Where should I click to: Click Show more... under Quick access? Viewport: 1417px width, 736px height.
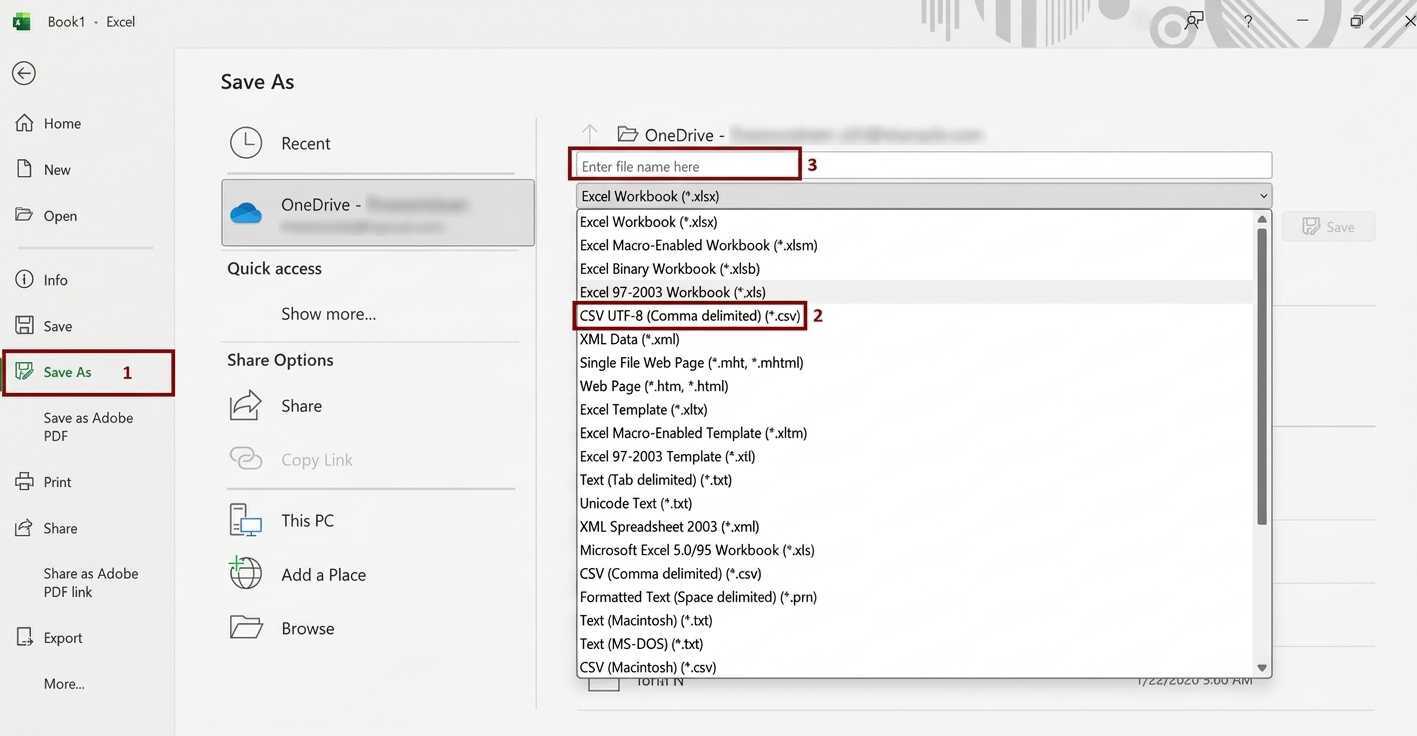coord(329,313)
